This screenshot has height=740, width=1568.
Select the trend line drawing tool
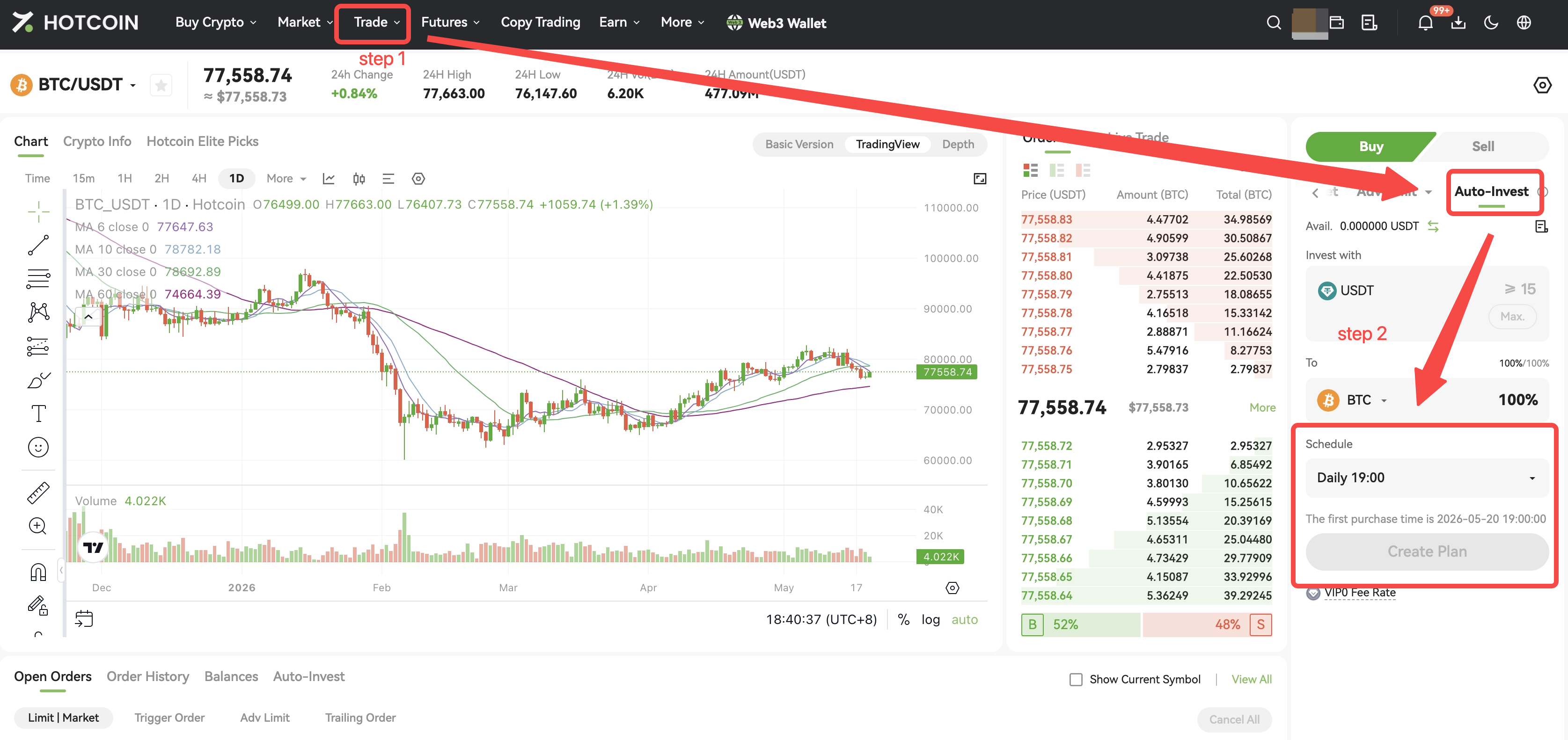38,245
